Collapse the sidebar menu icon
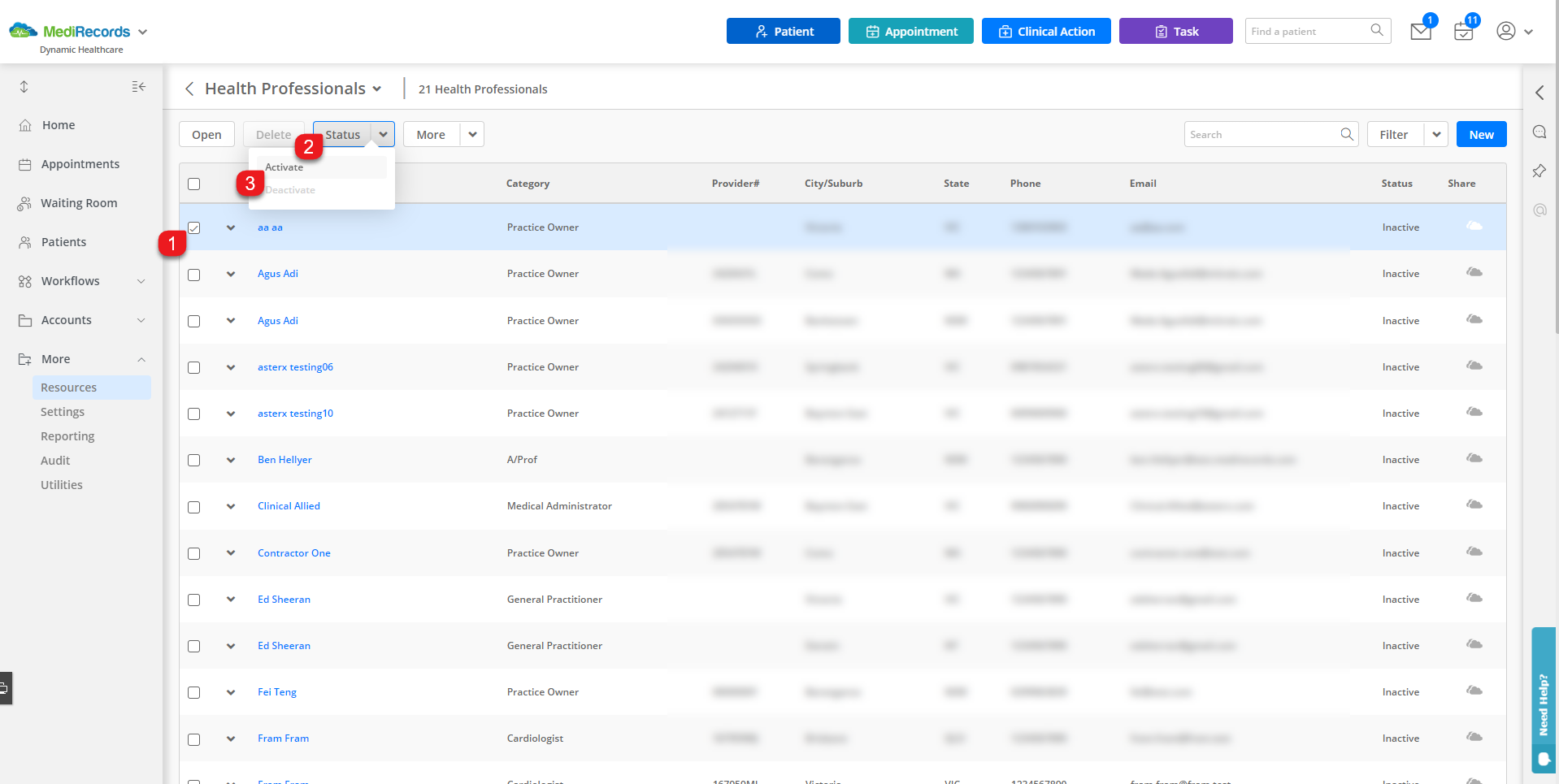 [x=139, y=86]
